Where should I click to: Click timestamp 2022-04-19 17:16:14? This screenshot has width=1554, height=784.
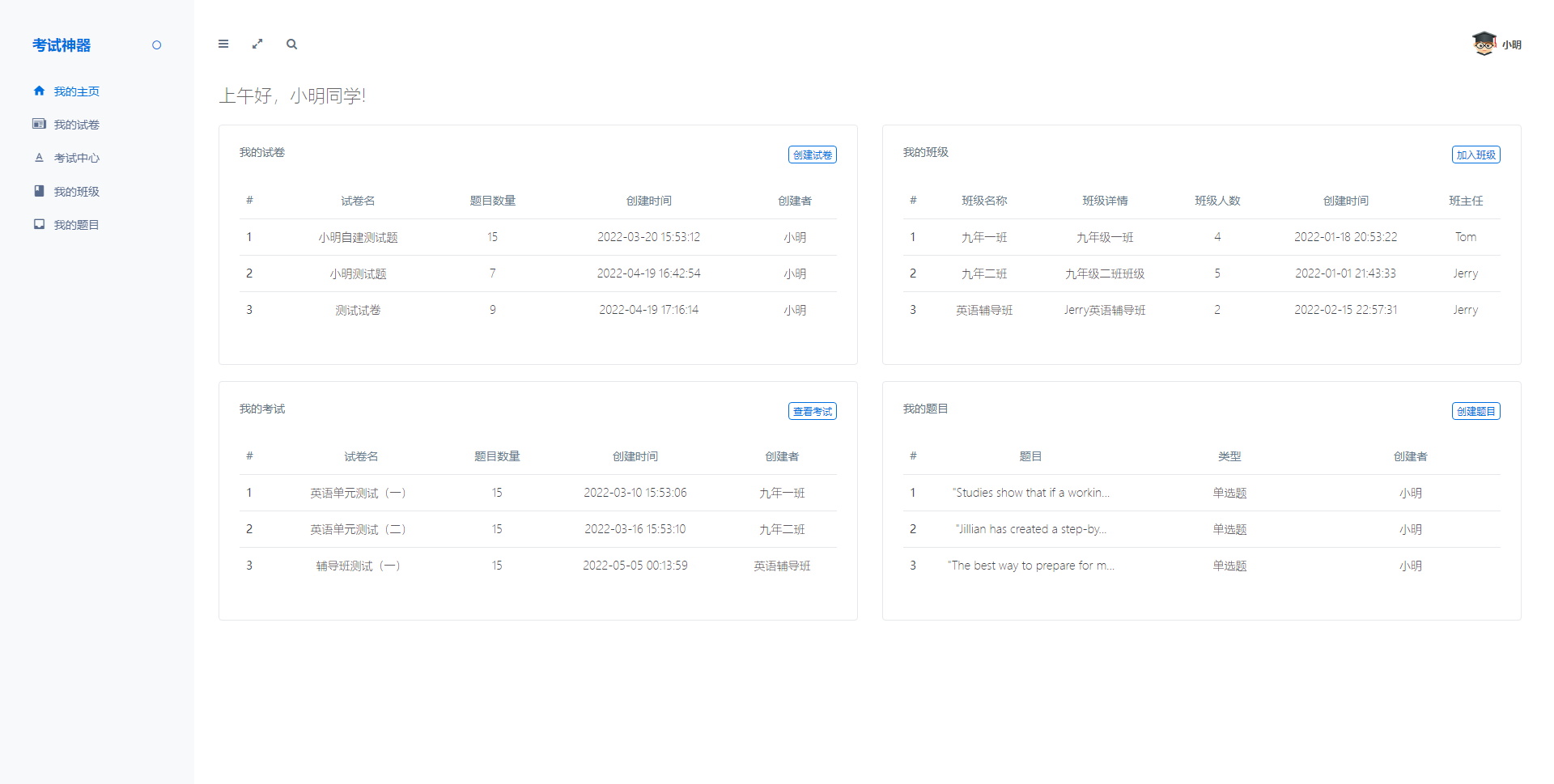(x=649, y=310)
